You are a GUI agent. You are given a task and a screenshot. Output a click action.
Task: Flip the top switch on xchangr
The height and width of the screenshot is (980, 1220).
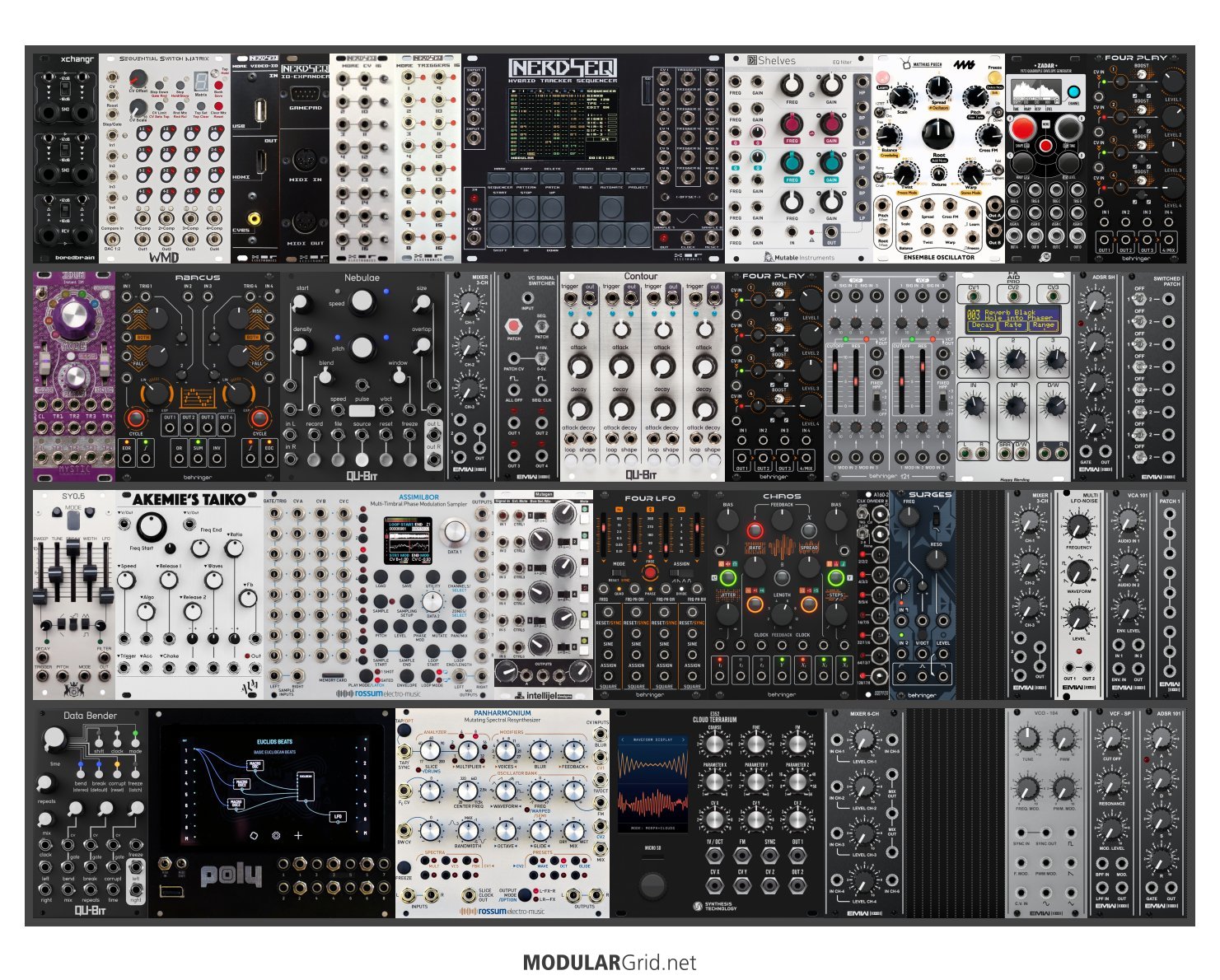tap(66, 86)
